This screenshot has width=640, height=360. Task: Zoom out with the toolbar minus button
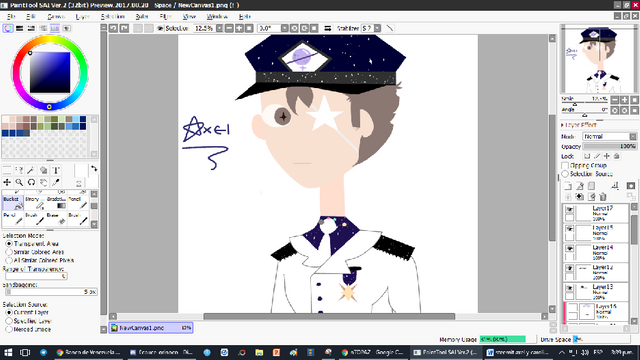point(229,28)
